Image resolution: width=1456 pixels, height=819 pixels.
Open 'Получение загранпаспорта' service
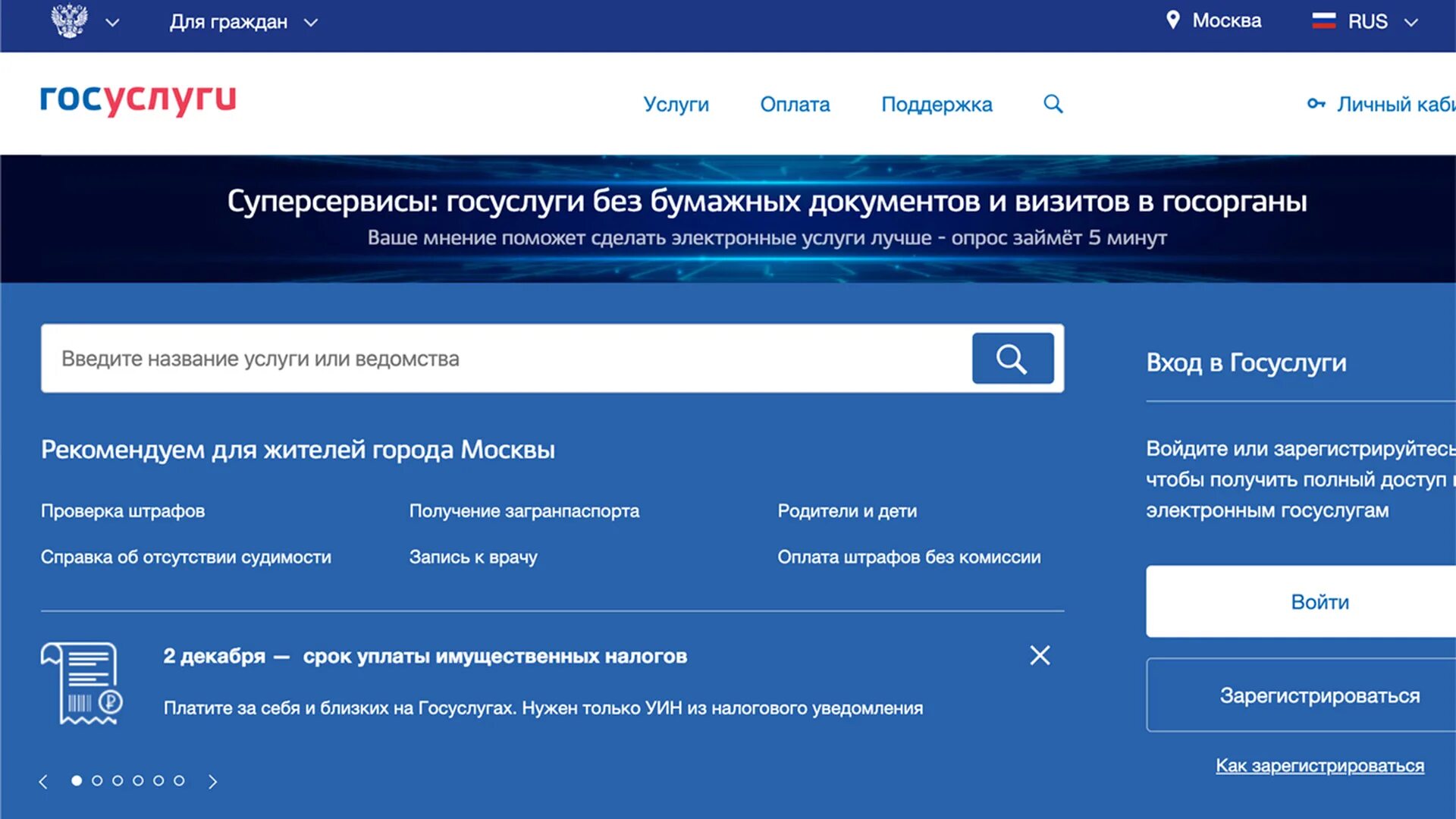pyautogui.click(x=524, y=511)
